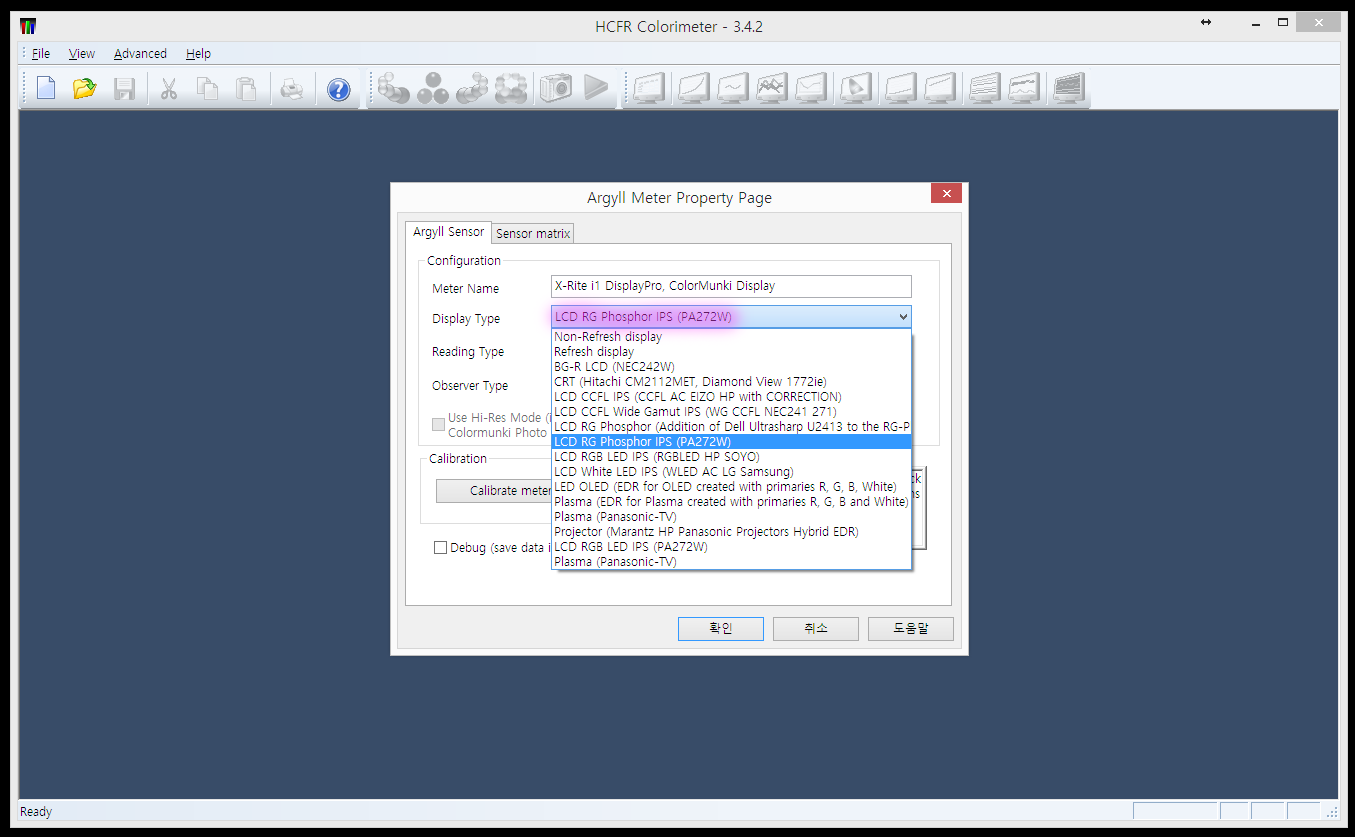Viewport: 1355px width, 837px height.
Task: Select Projector Marantz HP Panasonic option
Action: tap(731, 532)
